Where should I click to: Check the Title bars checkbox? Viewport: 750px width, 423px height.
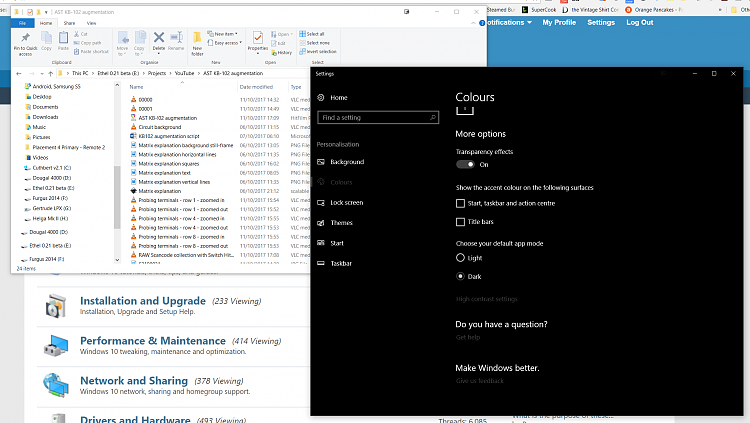point(460,222)
